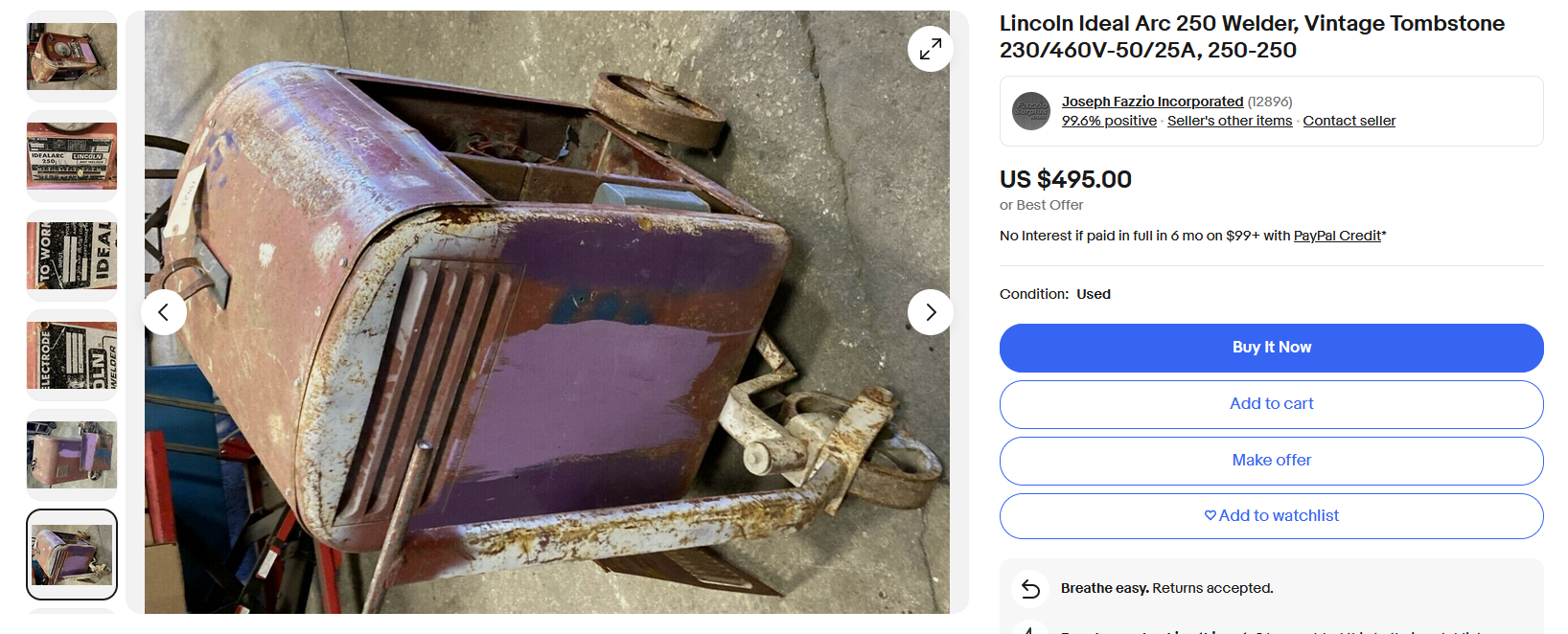
Task: Show the next product photo
Action: coord(930,312)
